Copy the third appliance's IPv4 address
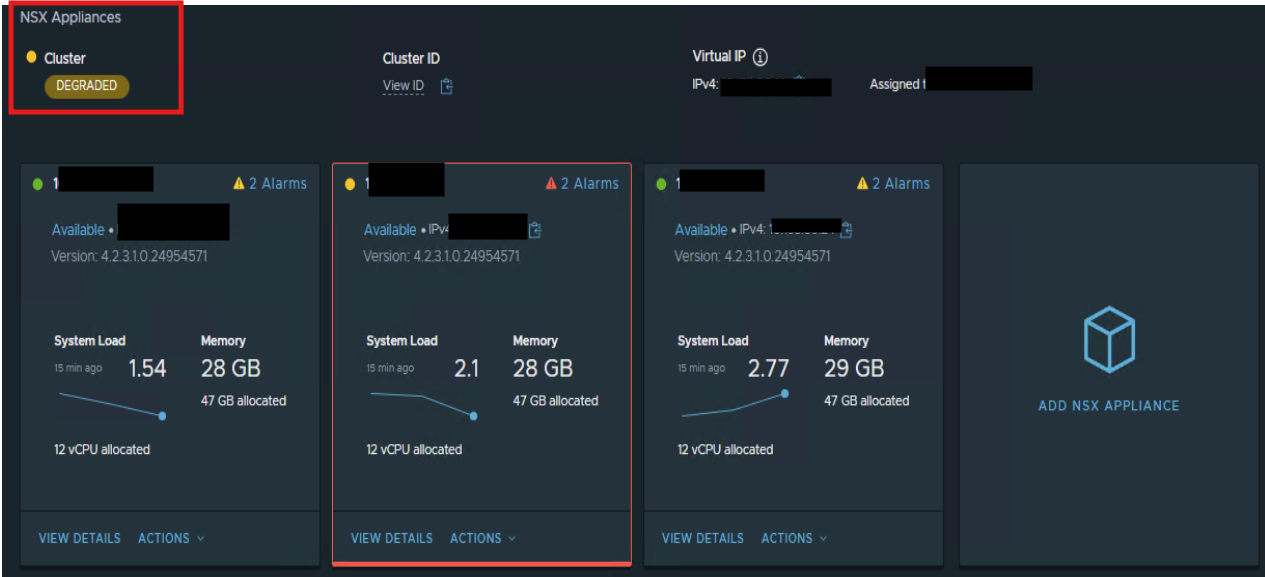Viewport: 1265px width, 577px height. point(846,230)
